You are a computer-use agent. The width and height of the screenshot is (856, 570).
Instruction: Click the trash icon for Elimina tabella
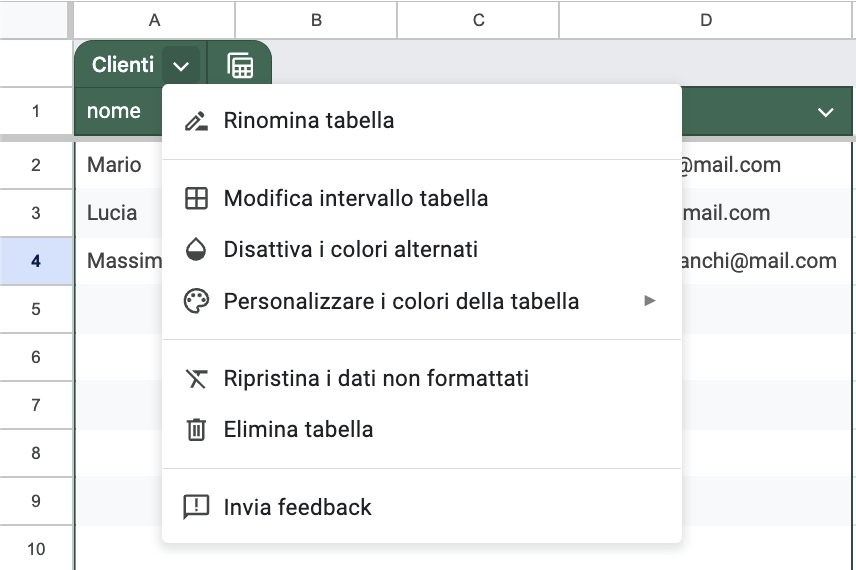tap(196, 430)
